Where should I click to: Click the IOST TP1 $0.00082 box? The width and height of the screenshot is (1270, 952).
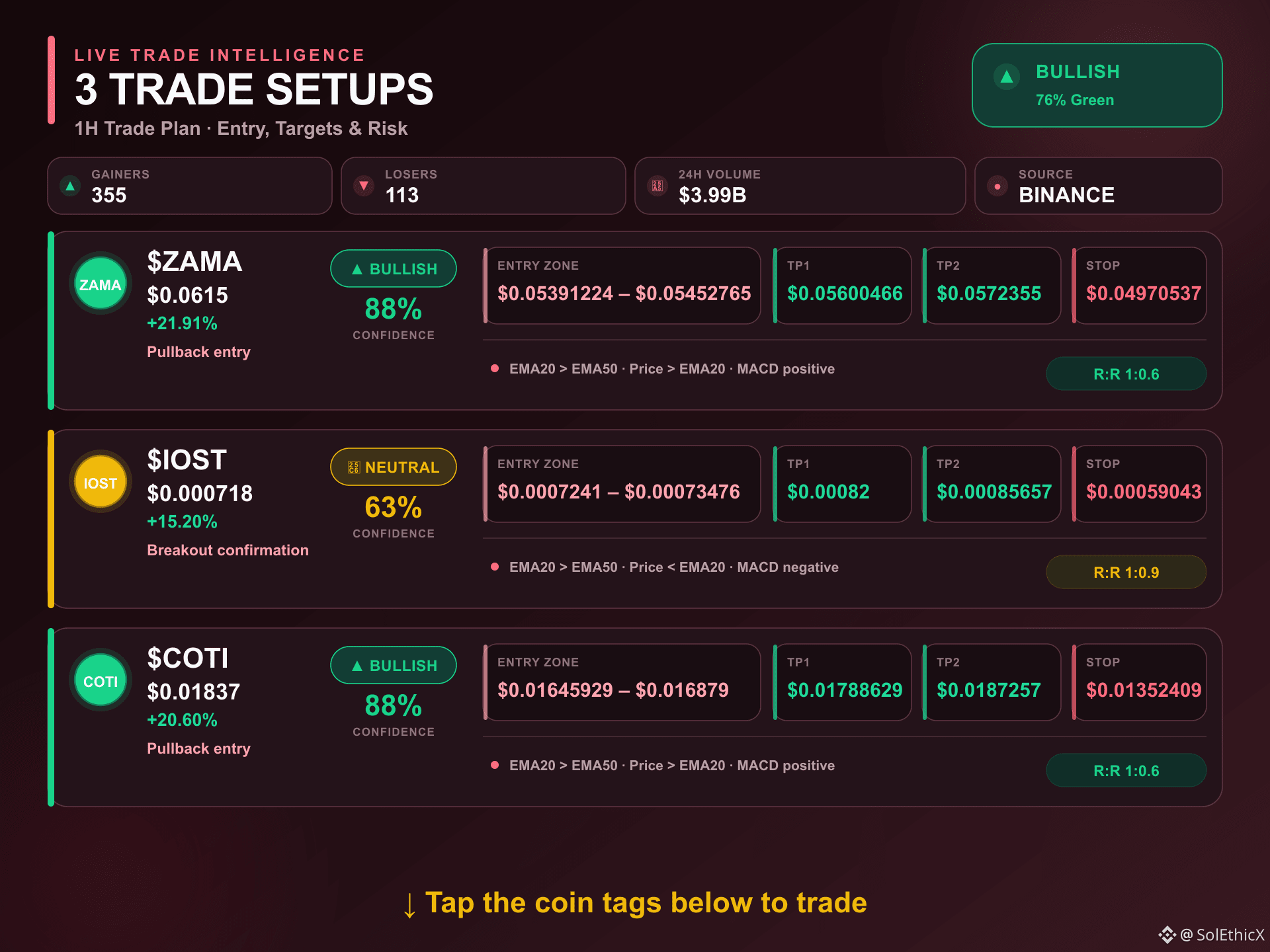[x=842, y=484]
